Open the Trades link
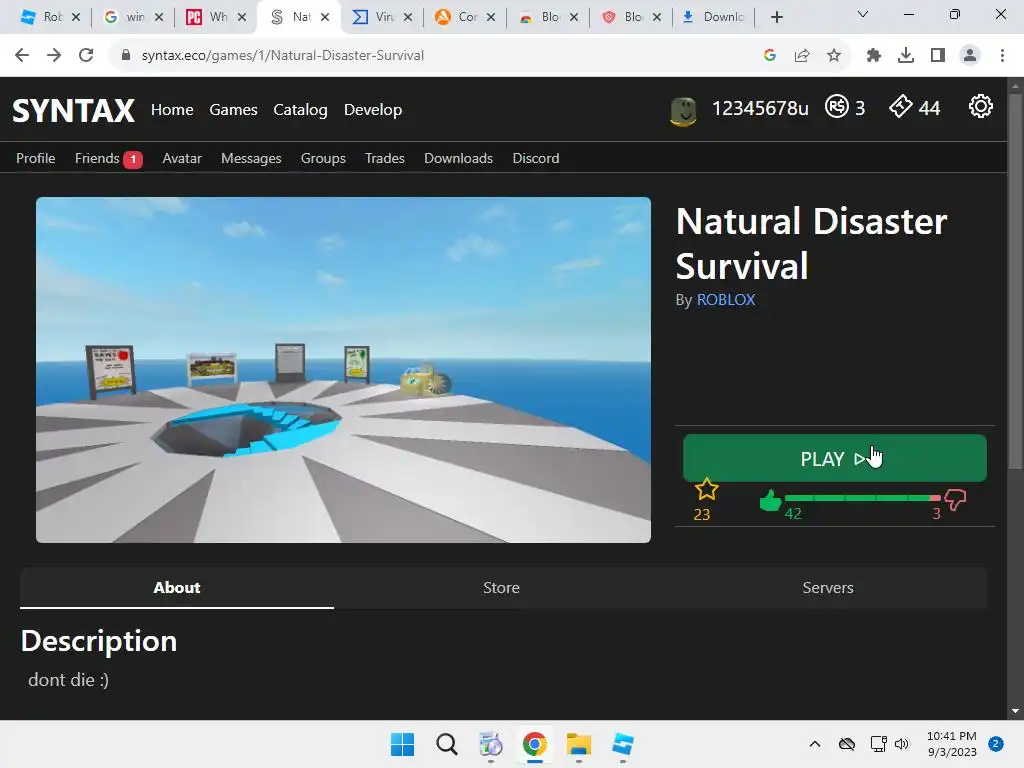This screenshot has height=768, width=1024. tap(385, 159)
